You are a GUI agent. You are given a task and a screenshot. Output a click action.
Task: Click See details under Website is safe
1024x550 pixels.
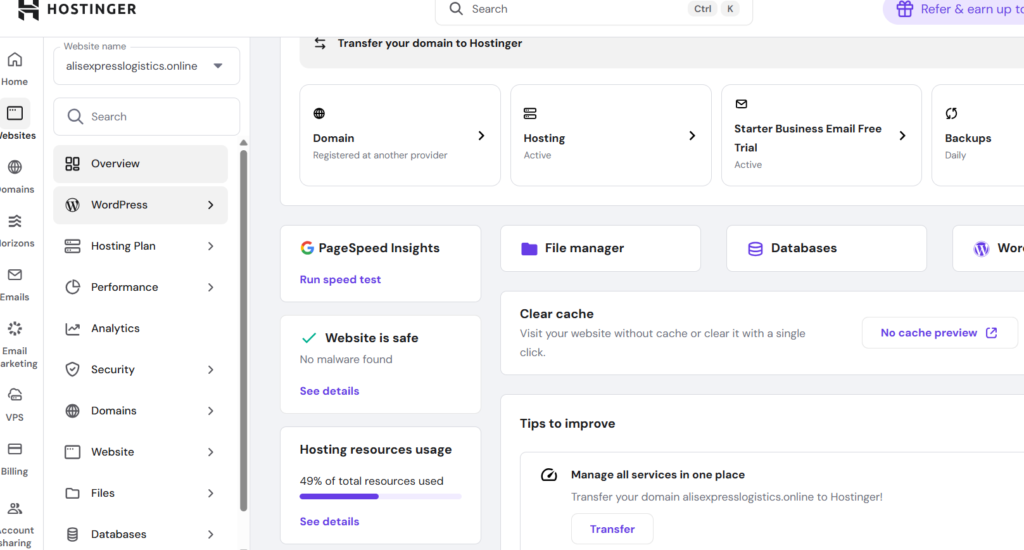pos(329,391)
